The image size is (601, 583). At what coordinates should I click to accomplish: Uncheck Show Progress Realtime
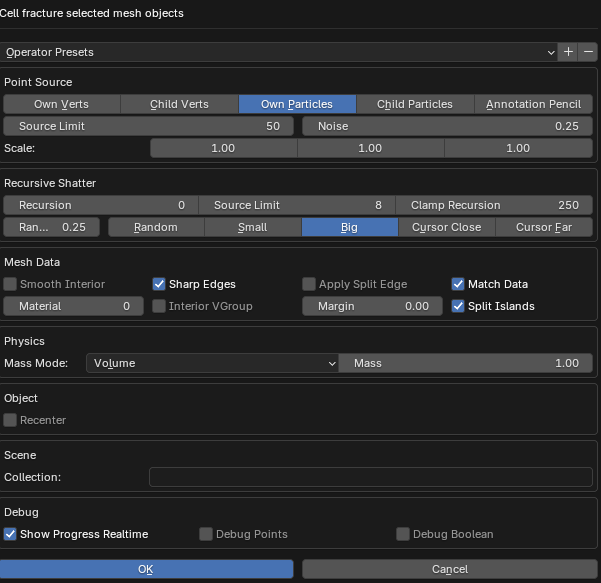point(11,534)
